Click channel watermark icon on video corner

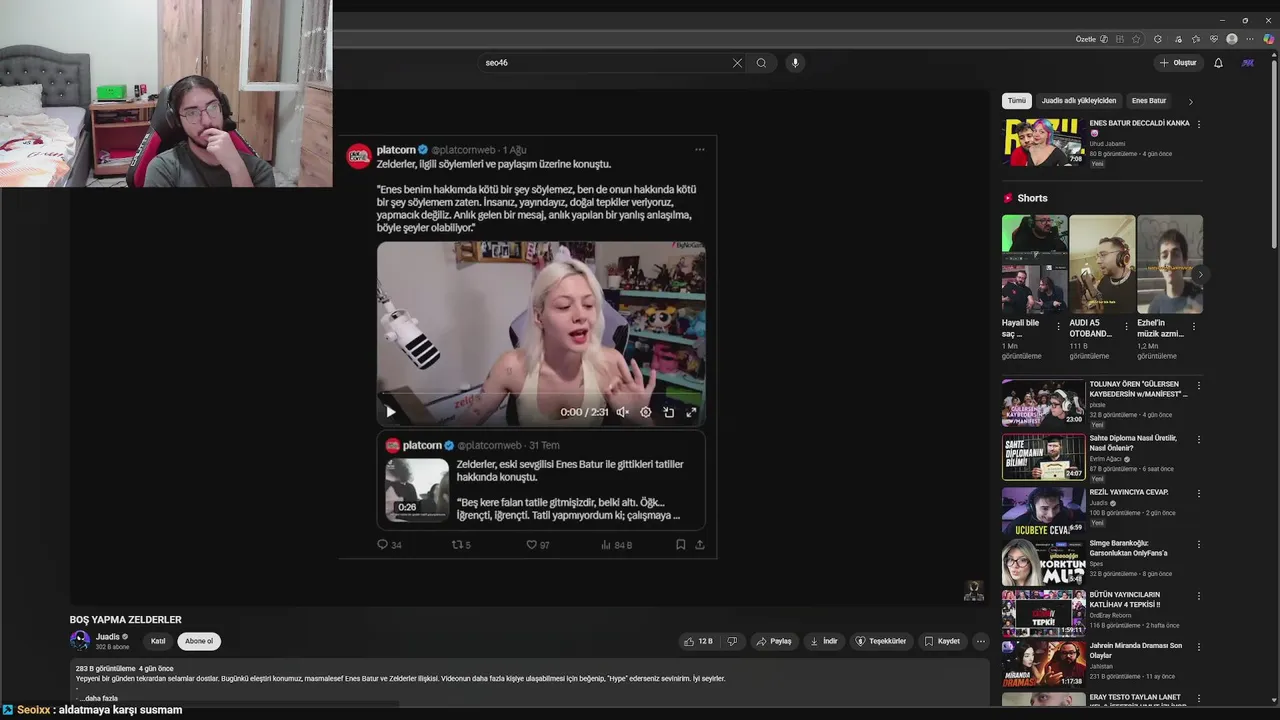tap(974, 590)
